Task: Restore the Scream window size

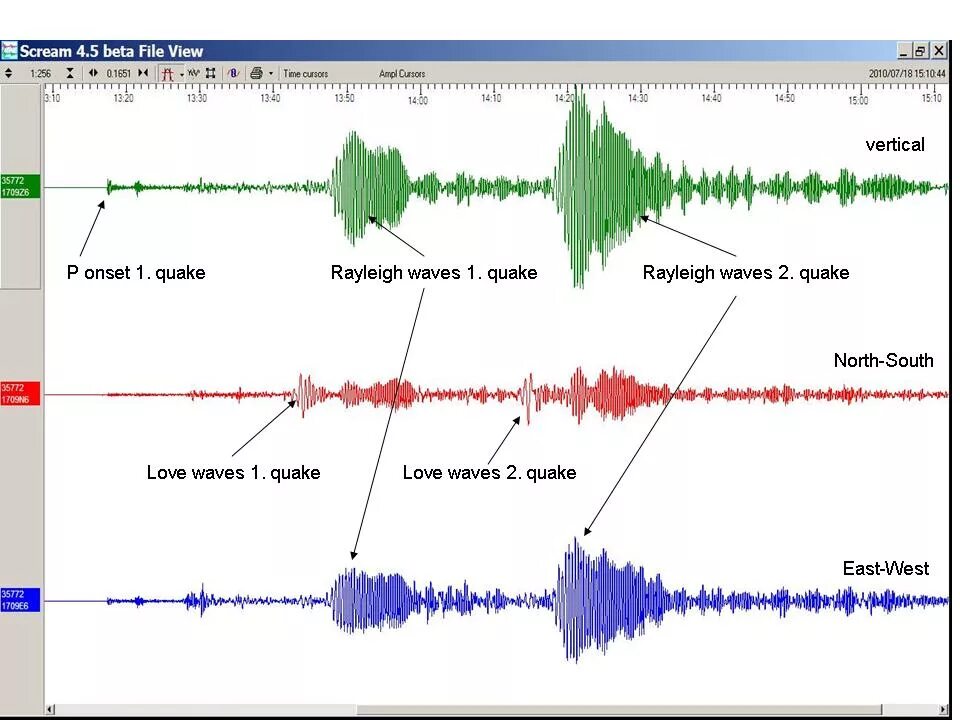Action: point(920,50)
